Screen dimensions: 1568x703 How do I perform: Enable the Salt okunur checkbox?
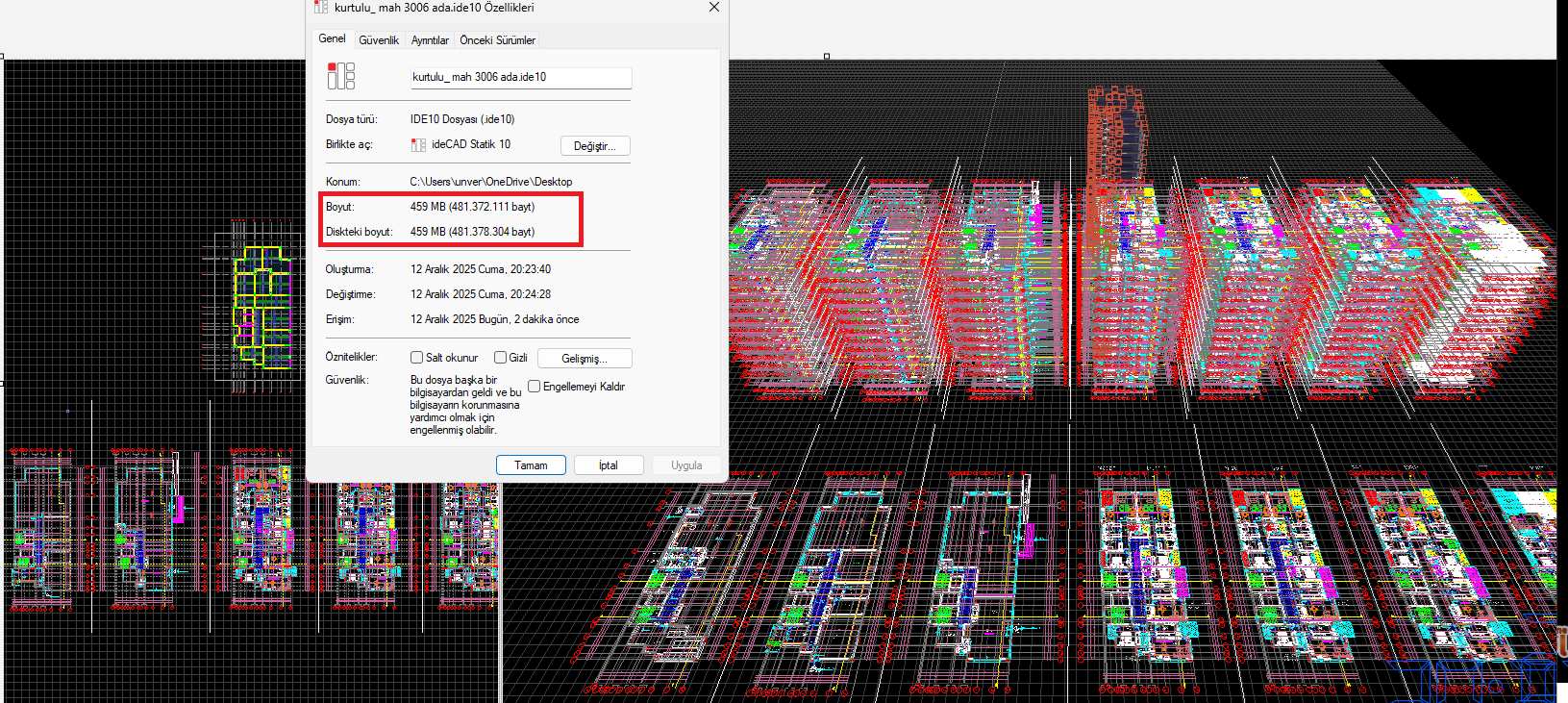pos(417,358)
